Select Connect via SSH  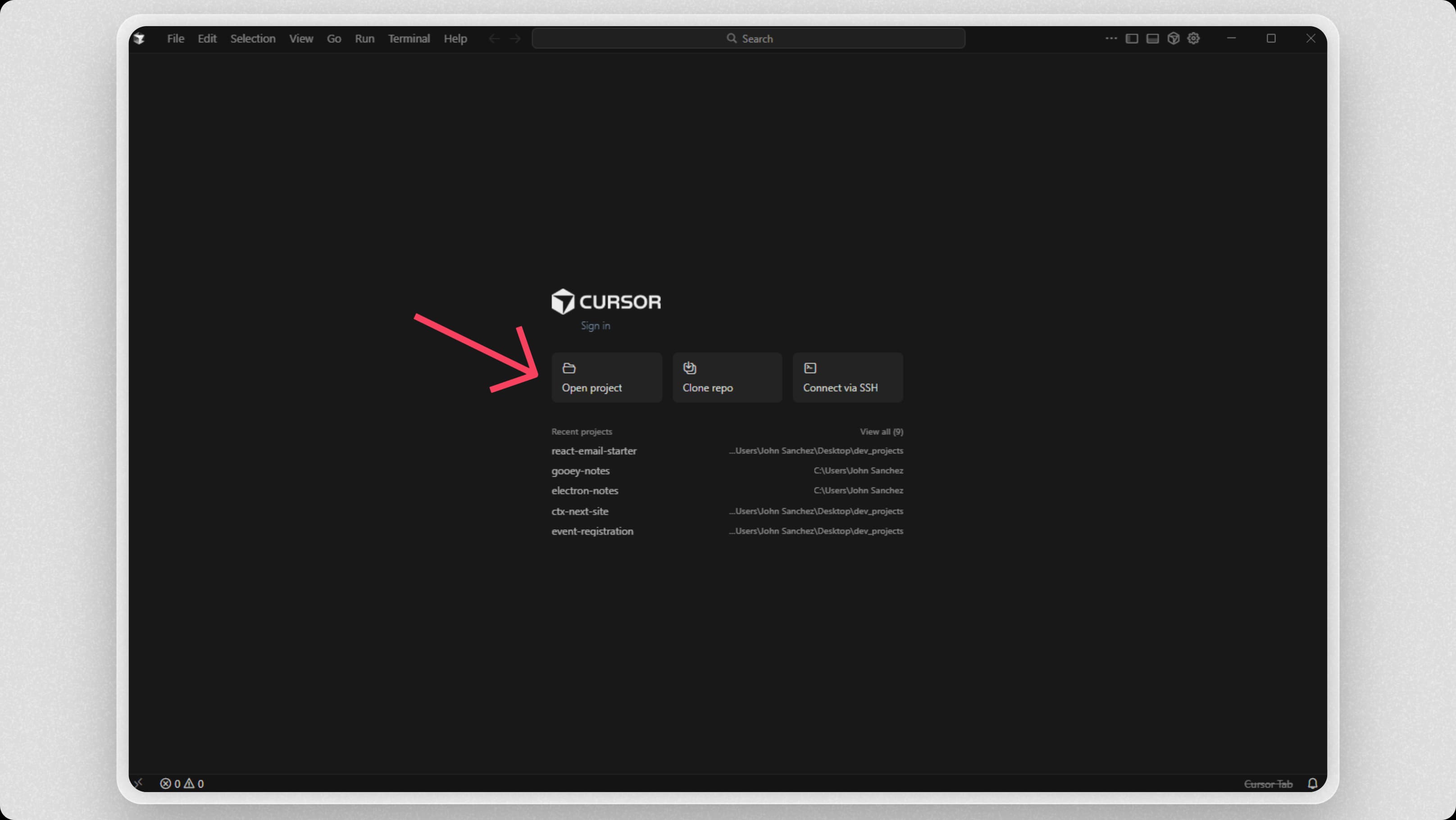[847, 378]
